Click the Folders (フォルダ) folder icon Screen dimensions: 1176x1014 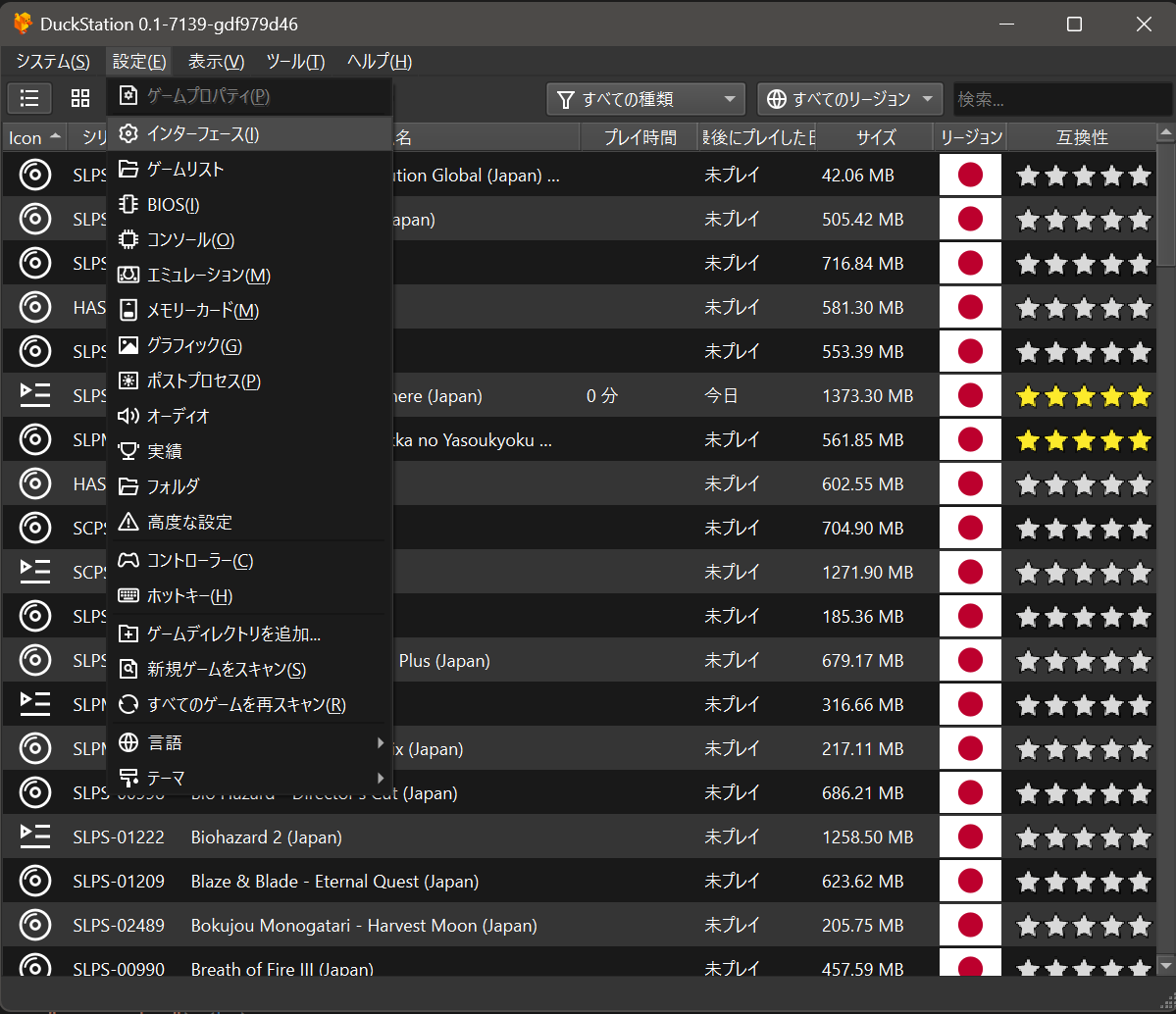(128, 486)
